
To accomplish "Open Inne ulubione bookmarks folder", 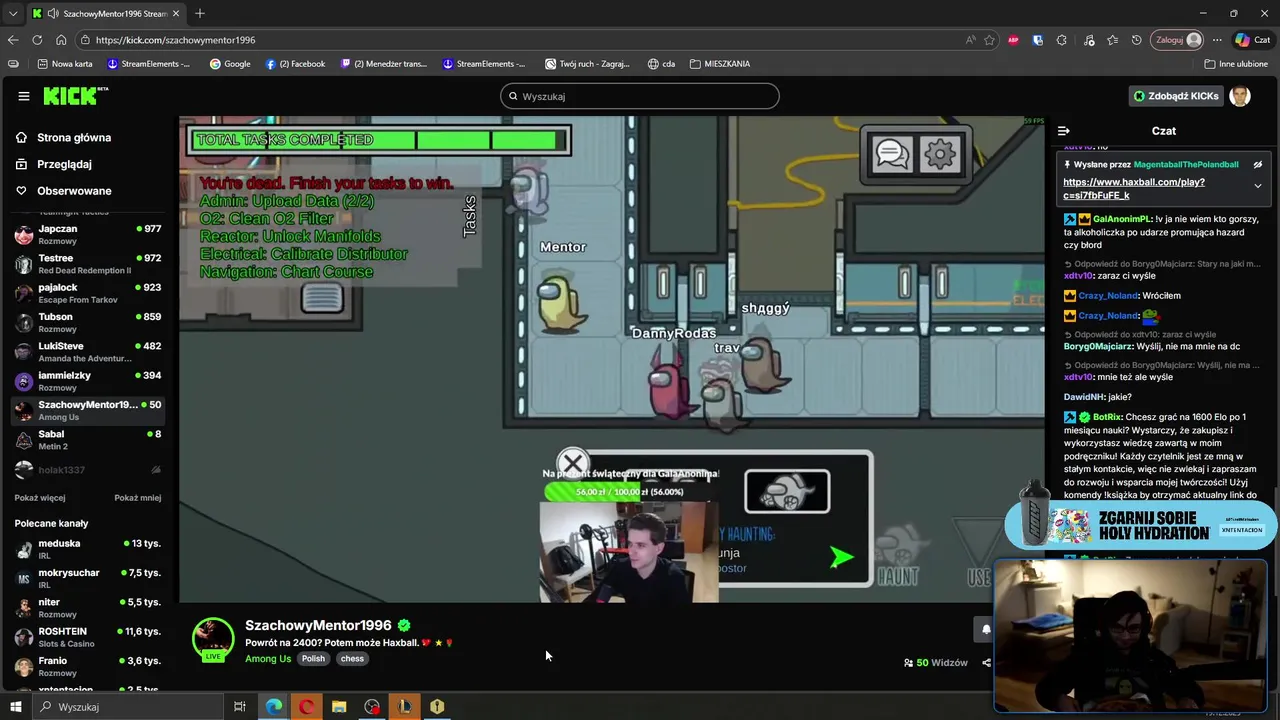I will 1236,64.
